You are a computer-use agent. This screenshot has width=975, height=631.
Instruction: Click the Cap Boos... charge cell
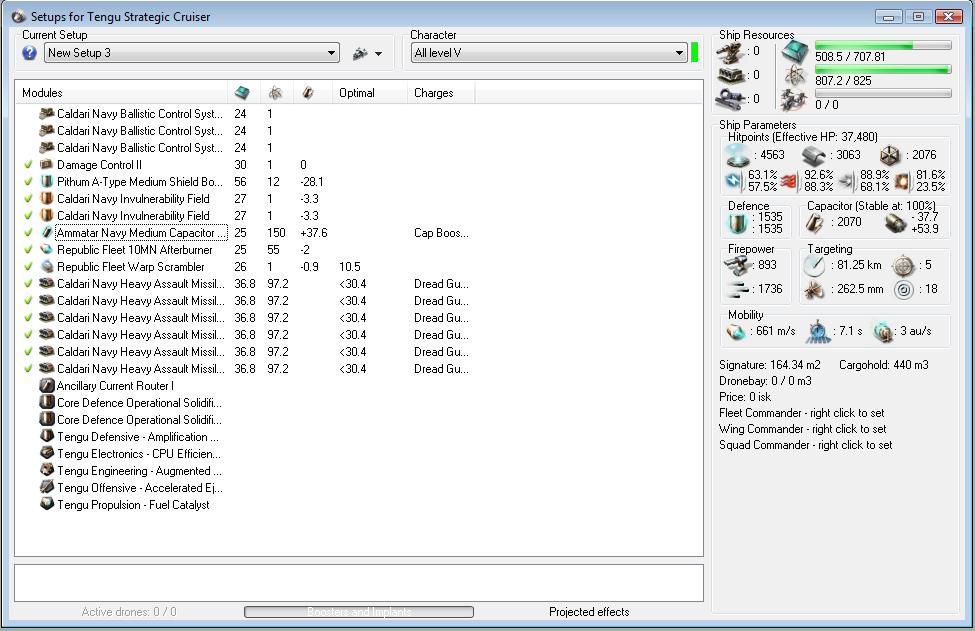click(441, 233)
